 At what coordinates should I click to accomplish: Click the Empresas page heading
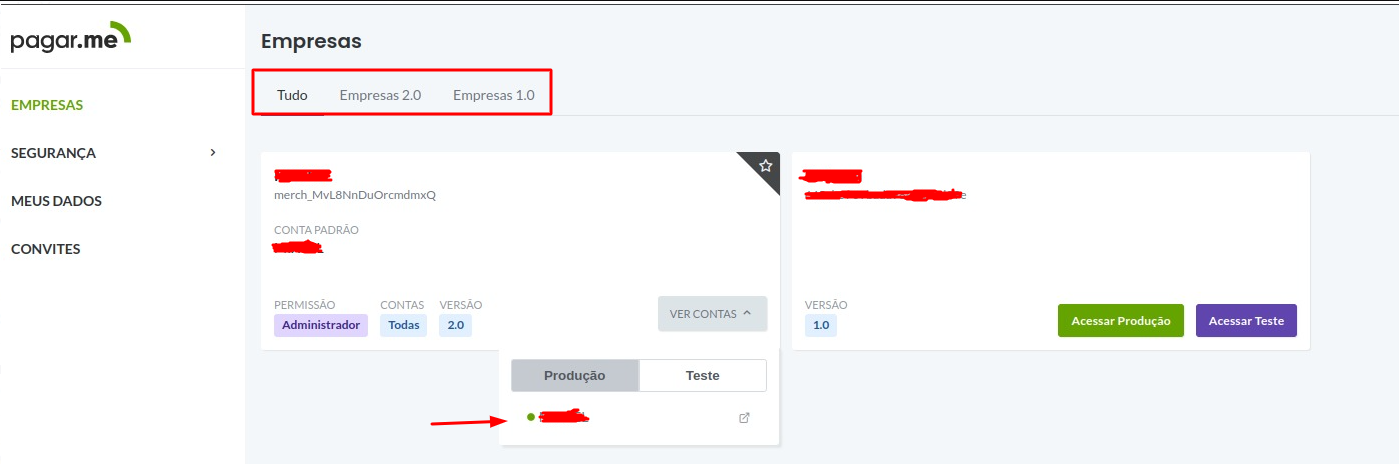(x=311, y=41)
